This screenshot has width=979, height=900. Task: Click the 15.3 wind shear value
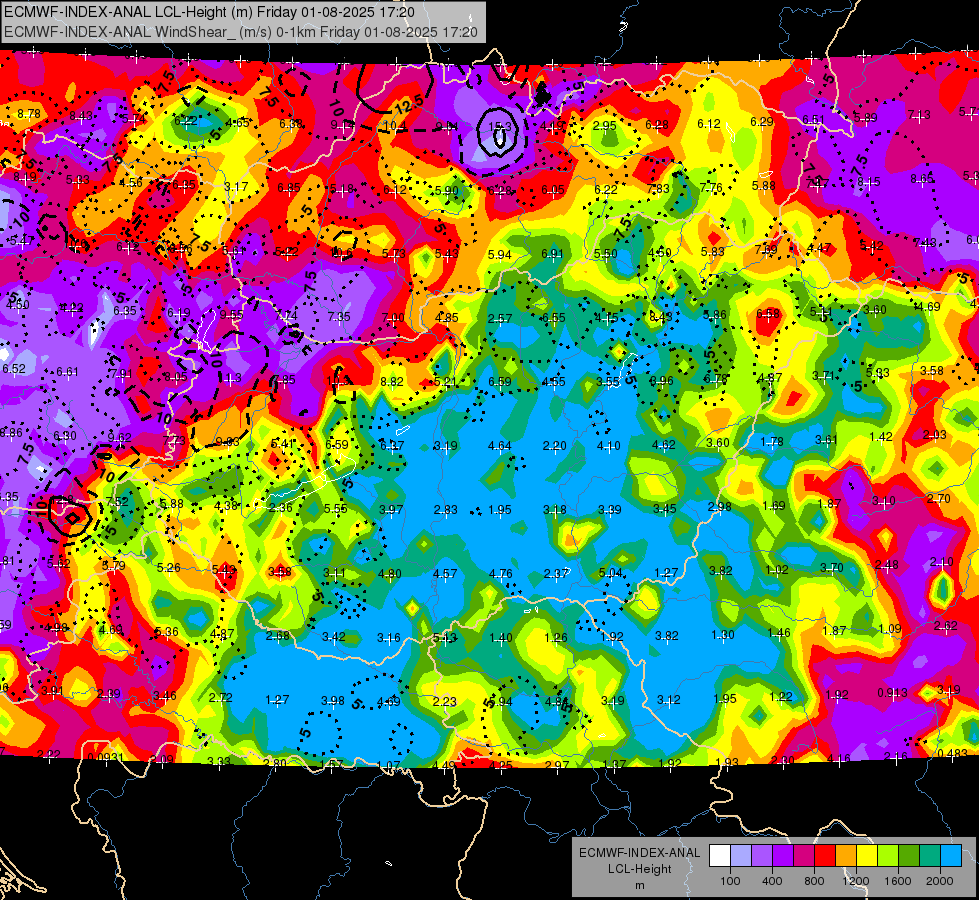[499, 127]
